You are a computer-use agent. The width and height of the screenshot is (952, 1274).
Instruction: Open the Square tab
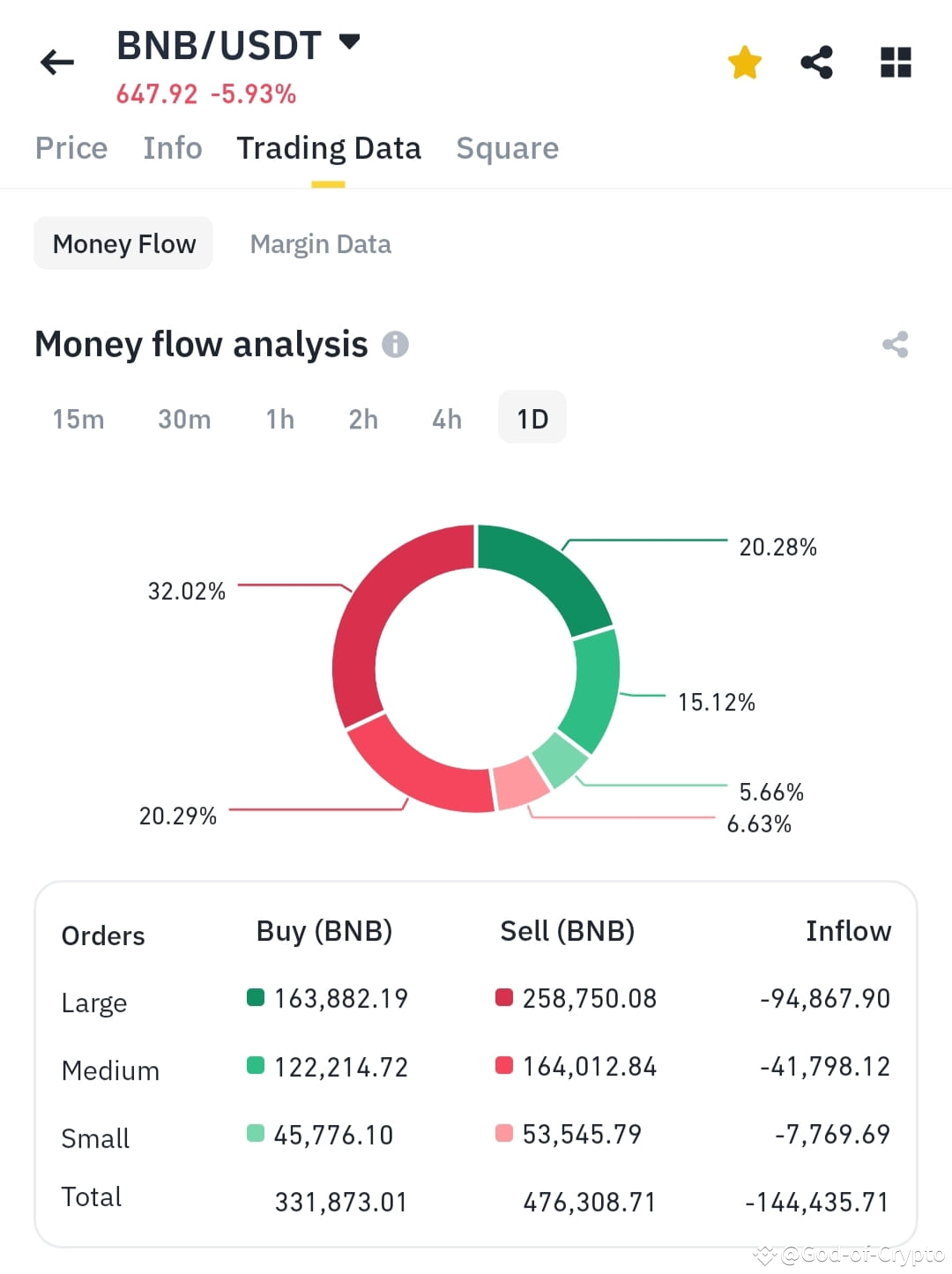(x=507, y=148)
